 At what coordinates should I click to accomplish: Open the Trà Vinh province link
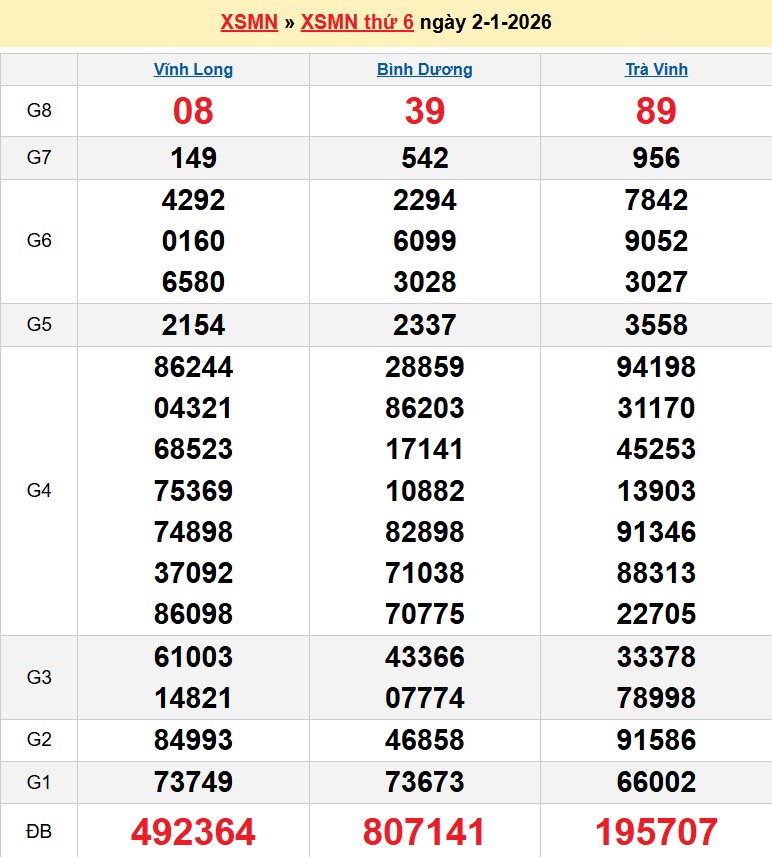coord(656,70)
